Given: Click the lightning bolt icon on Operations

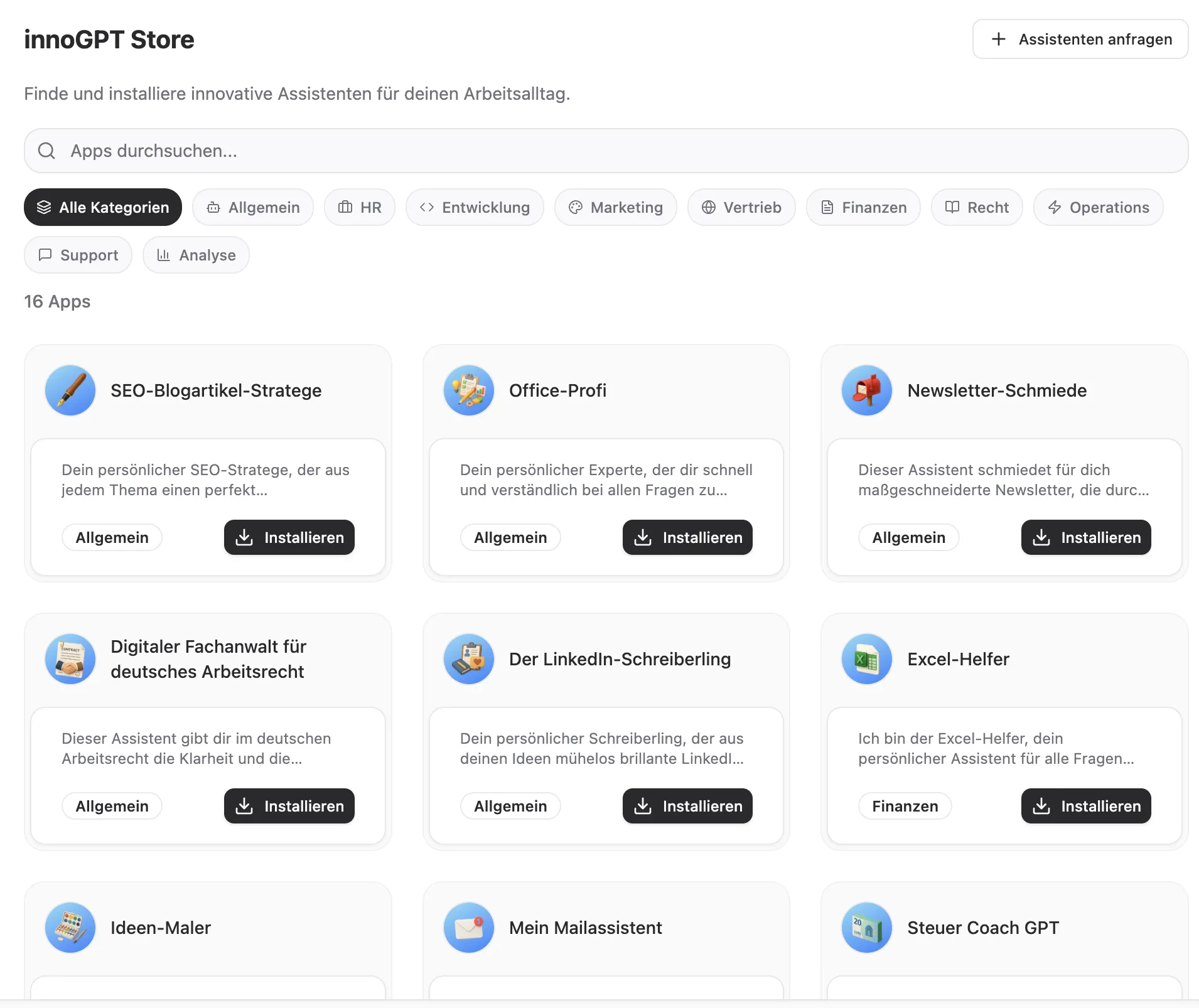Looking at the screenshot, I should [x=1055, y=207].
